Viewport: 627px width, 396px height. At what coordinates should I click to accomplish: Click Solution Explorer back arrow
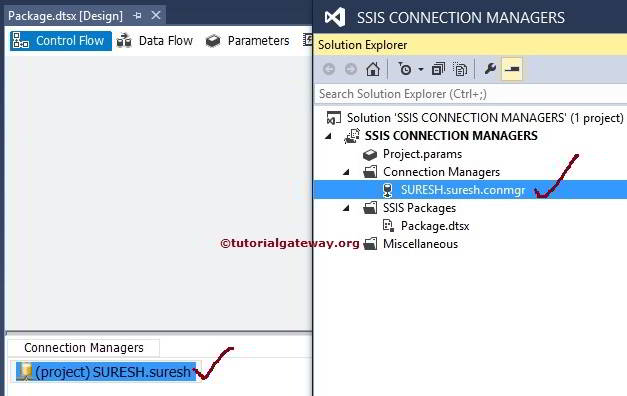[x=329, y=69]
